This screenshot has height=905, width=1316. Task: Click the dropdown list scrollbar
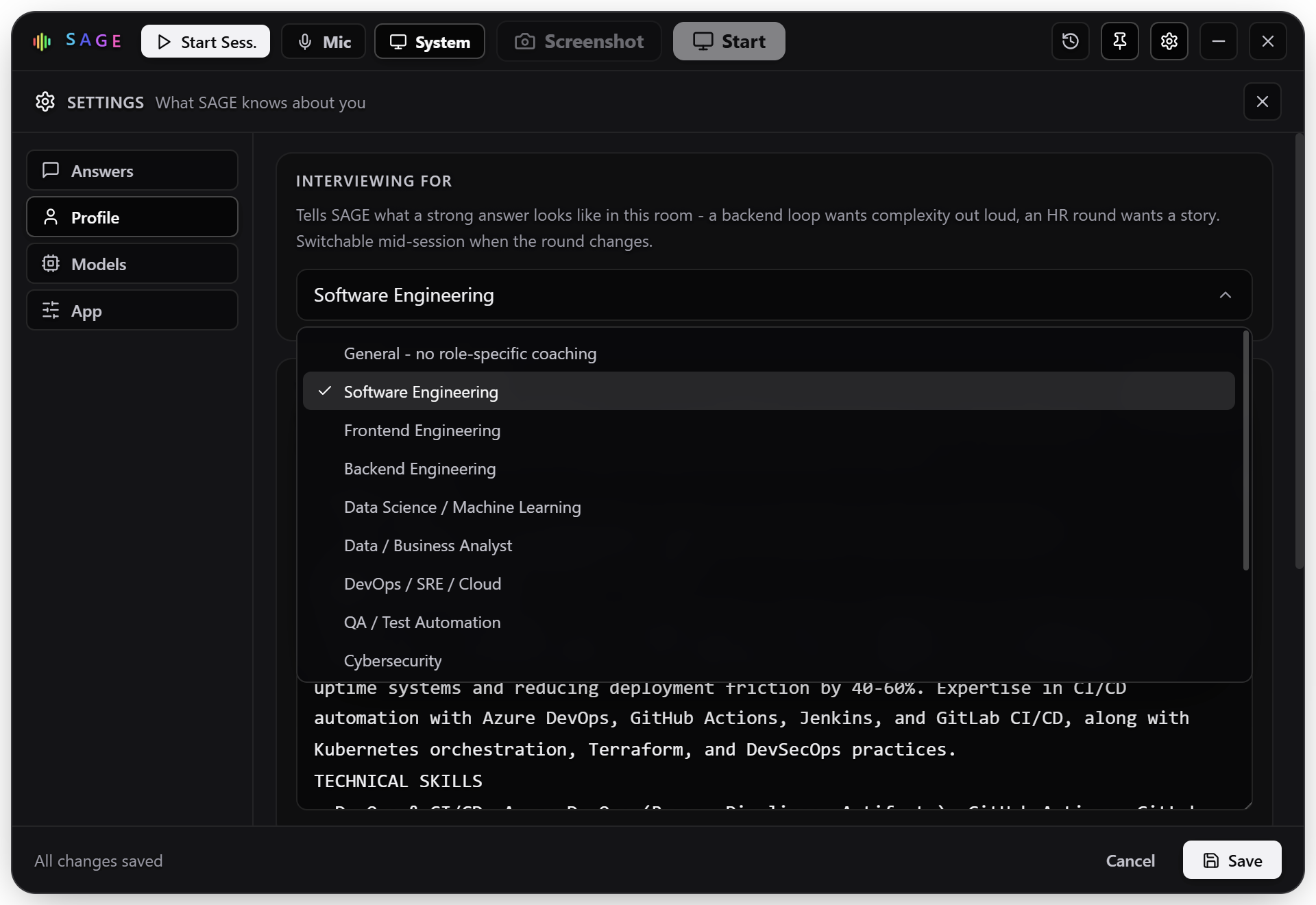tap(1245, 450)
